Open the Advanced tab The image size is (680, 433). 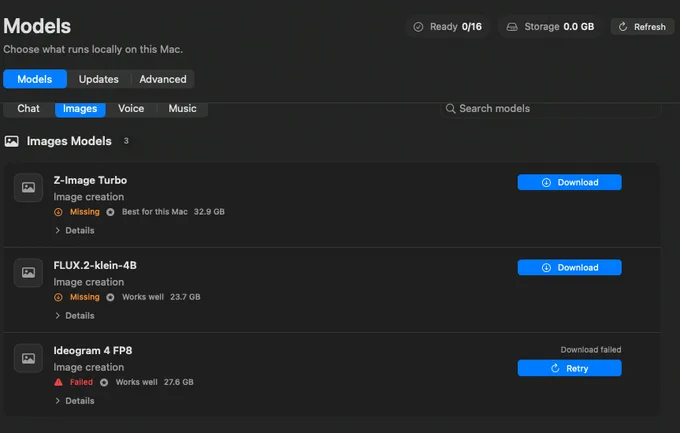[163, 79]
